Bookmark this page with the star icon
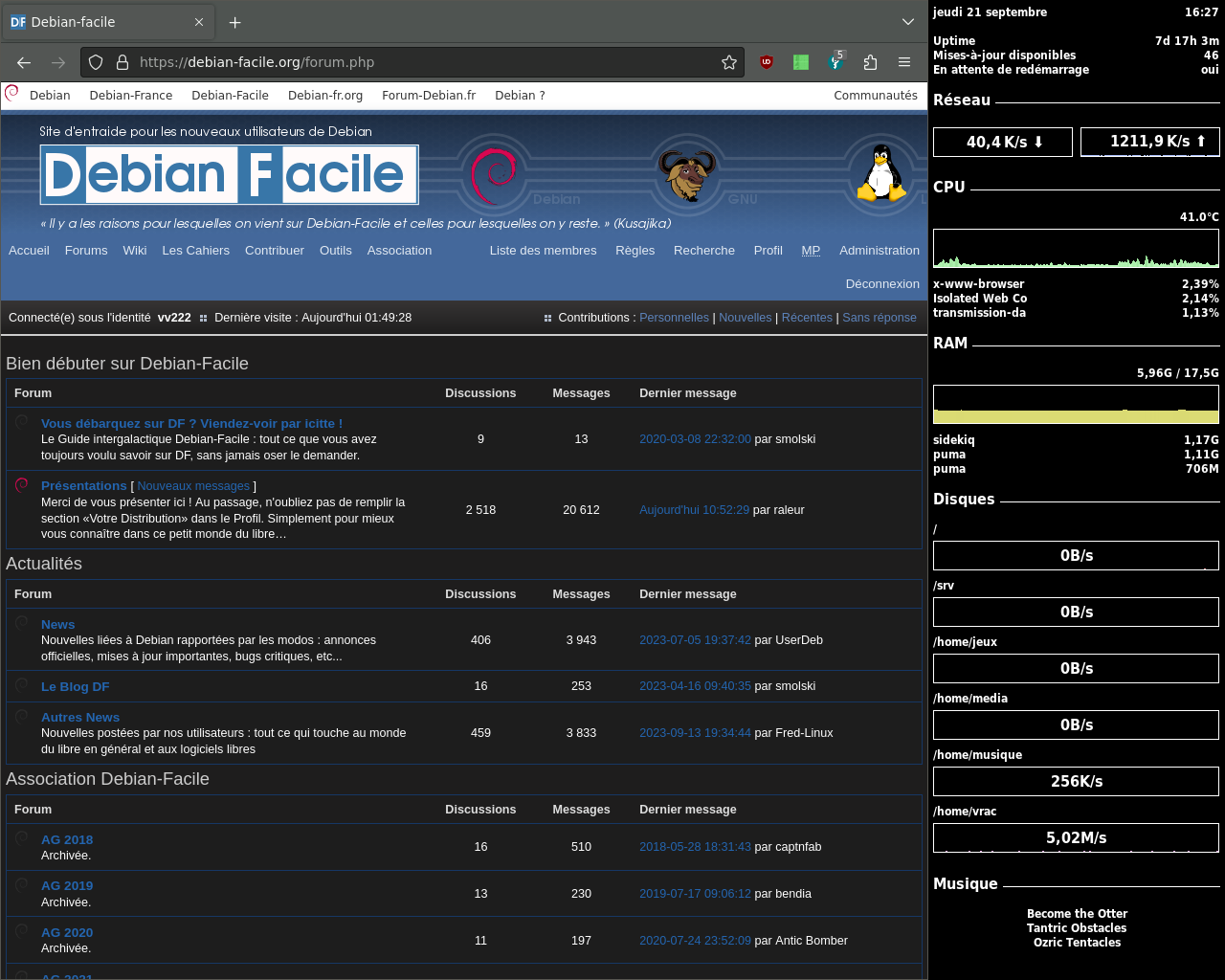The width and height of the screenshot is (1225, 980). [729, 62]
